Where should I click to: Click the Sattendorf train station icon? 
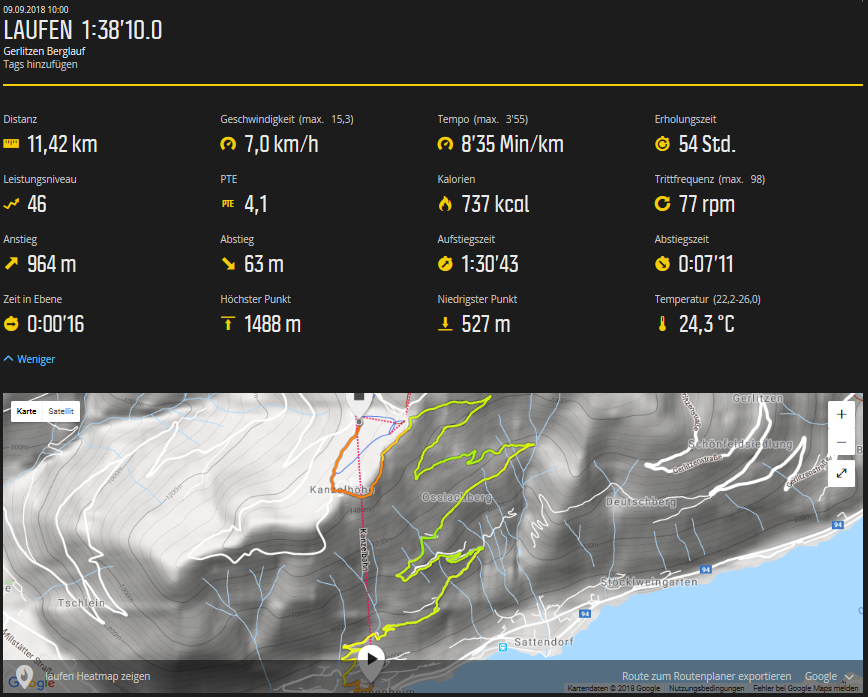[503, 648]
